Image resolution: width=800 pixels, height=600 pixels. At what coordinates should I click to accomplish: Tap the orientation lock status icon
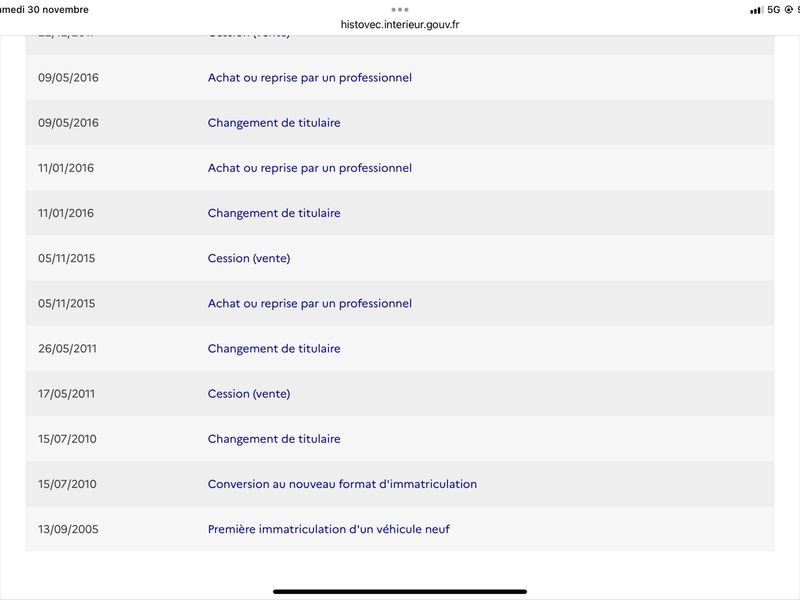[788, 10]
